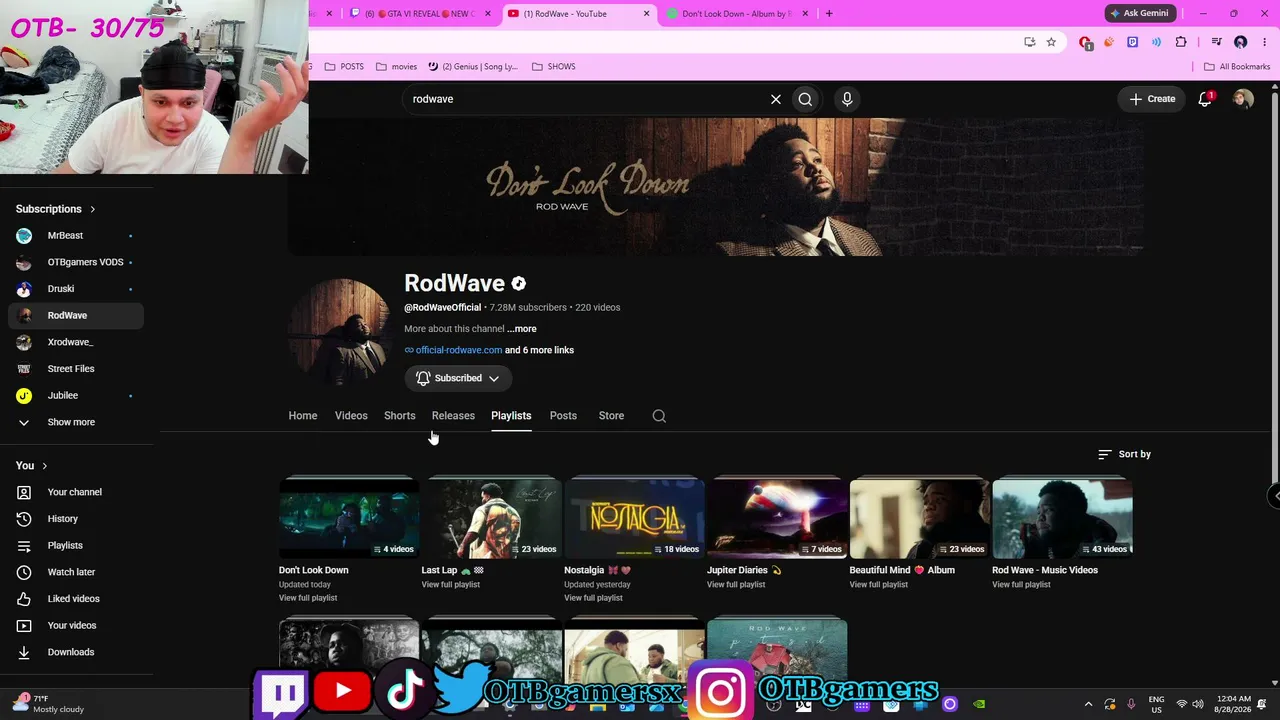Open YouTube notifications bell
This screenshot has width=1280, height=720.
coord(1205,99)
